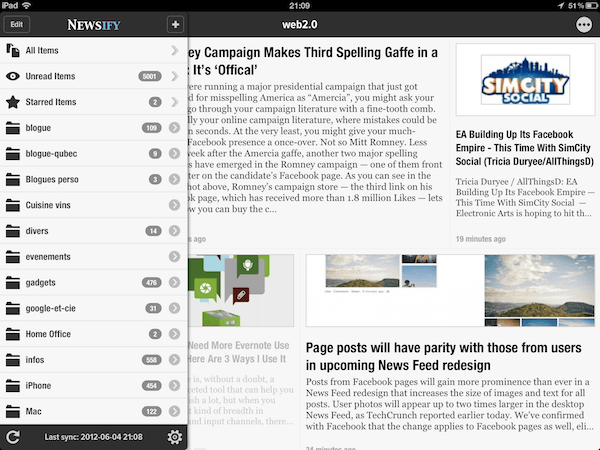Expand the iPhone folder chevron
Screen dimensions: 600x450
tap(175, 385)
